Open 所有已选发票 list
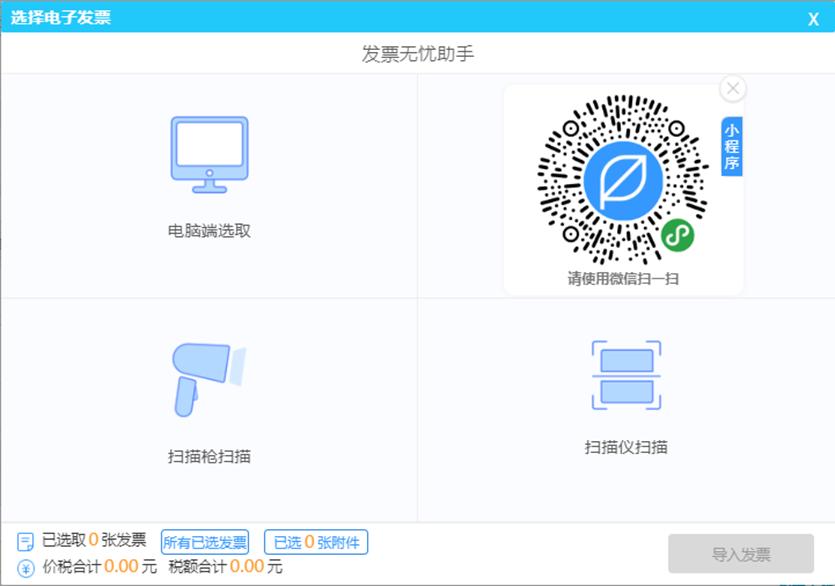 pos(205,542)
